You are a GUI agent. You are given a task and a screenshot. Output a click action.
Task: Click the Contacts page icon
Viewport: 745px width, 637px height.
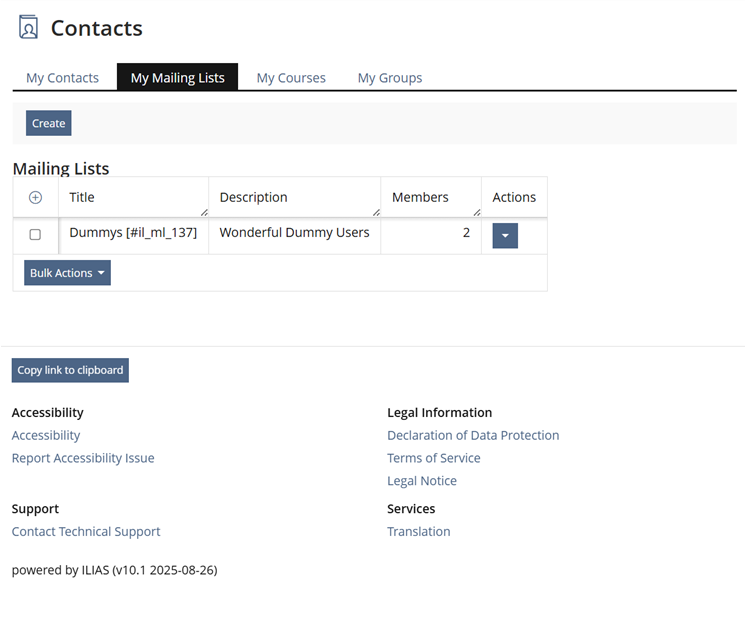(28, 27)
